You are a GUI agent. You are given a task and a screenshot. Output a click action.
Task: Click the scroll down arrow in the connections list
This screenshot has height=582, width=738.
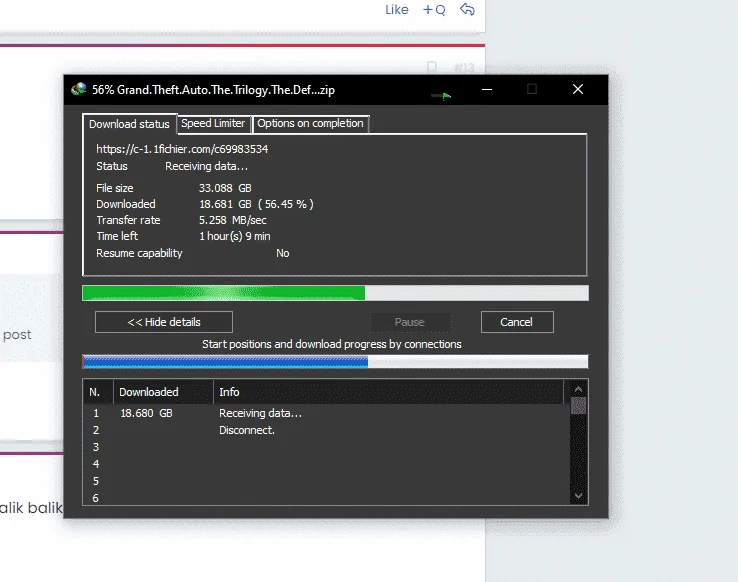coord(578,495)
